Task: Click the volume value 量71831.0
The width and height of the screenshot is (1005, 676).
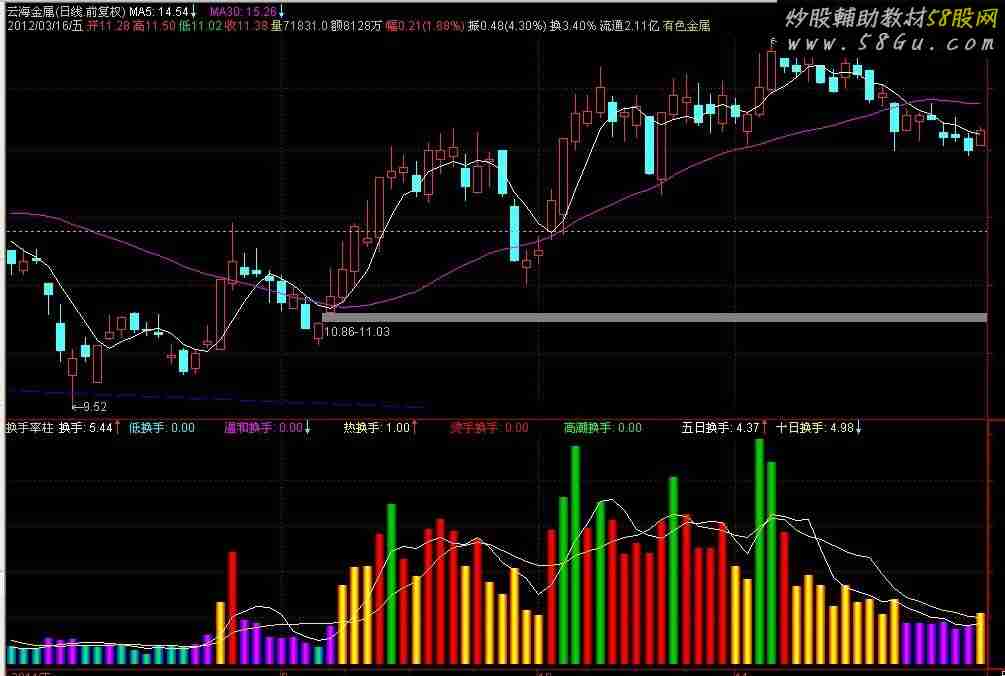Action: coord(299,26)
